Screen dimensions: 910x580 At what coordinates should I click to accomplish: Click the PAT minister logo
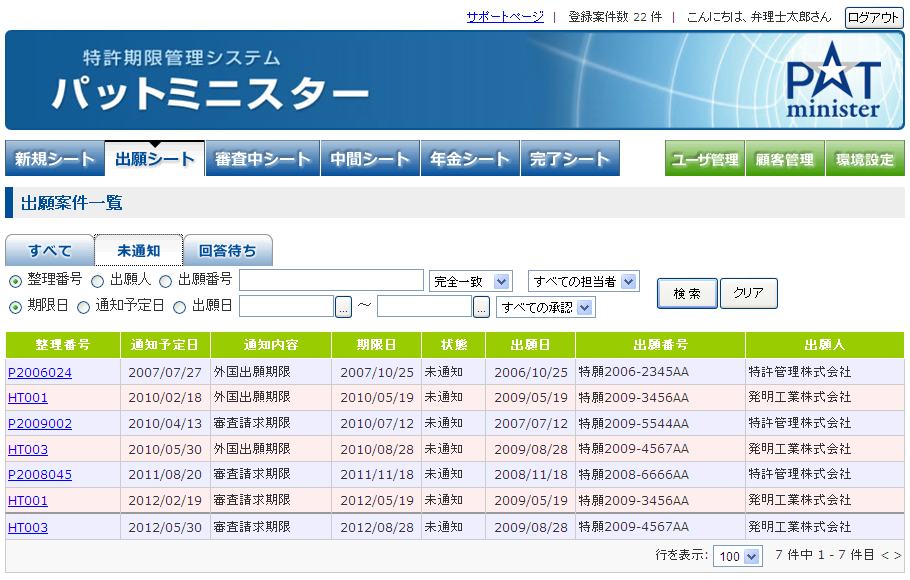833,80
